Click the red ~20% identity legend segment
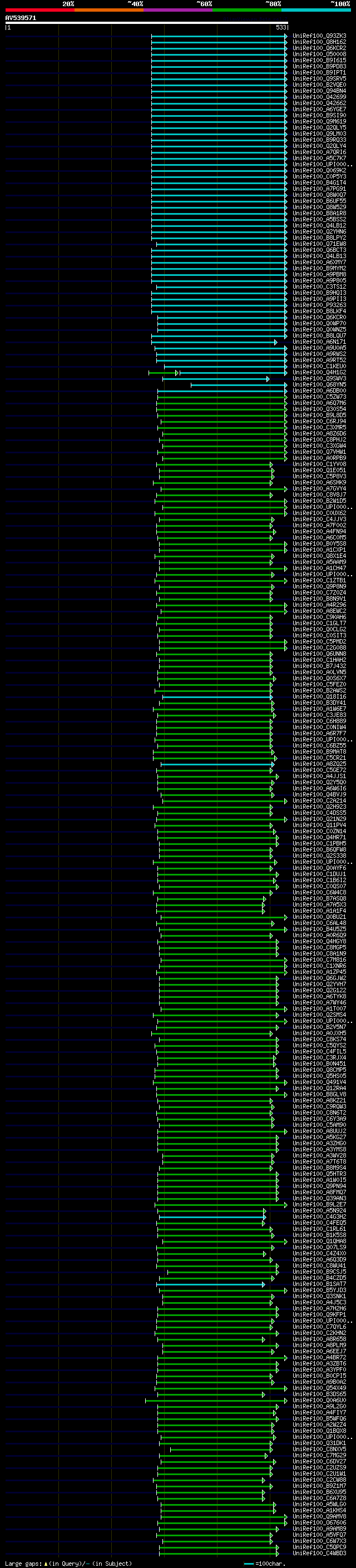The height and width of the screenshot is (1568, 356). (39, 10)
